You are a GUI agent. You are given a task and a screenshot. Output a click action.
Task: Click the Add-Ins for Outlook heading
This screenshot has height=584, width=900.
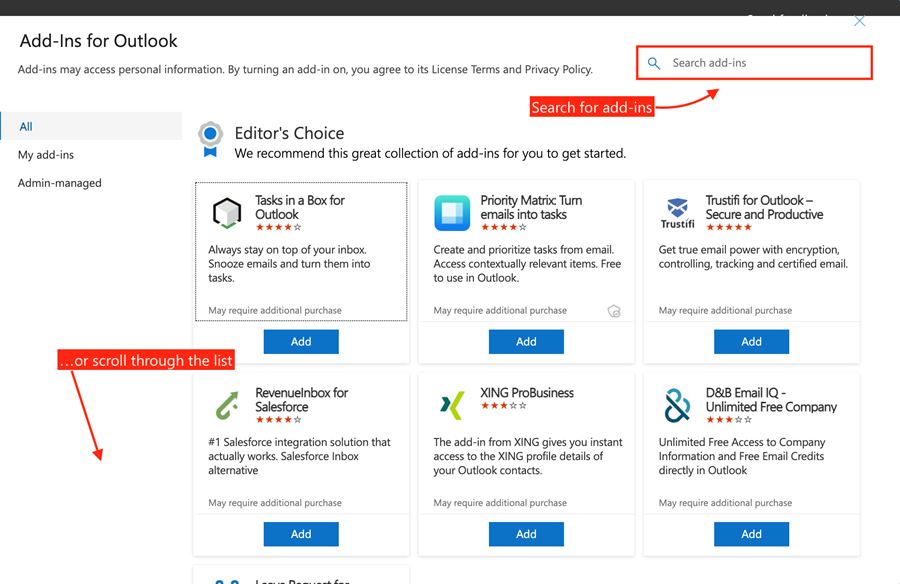pos(99,41)
